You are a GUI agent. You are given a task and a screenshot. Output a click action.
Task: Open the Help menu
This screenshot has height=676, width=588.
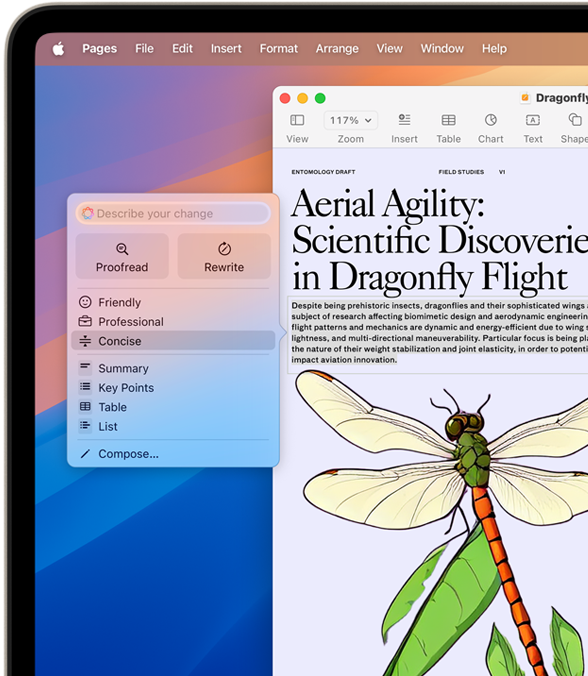pyautogui.click(x=494, y=49)
